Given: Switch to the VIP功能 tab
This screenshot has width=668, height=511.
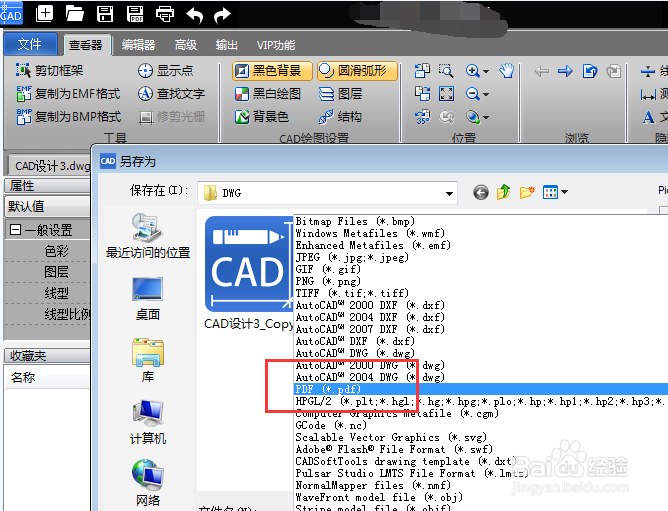Looking at the screenshot, I should point(276,45).
